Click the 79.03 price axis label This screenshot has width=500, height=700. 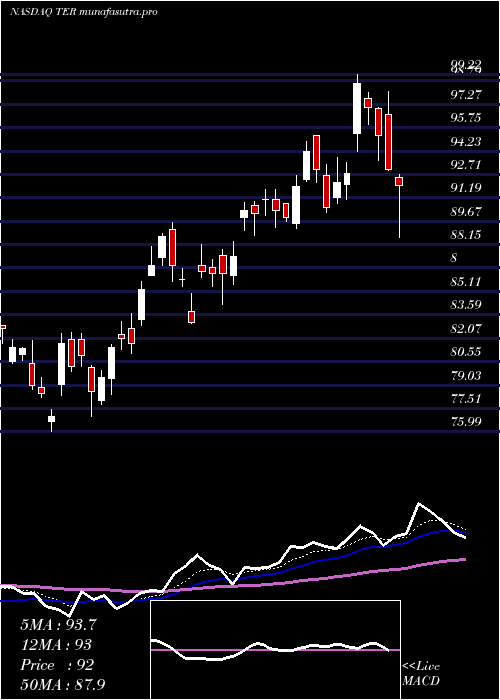pos(466,375)
